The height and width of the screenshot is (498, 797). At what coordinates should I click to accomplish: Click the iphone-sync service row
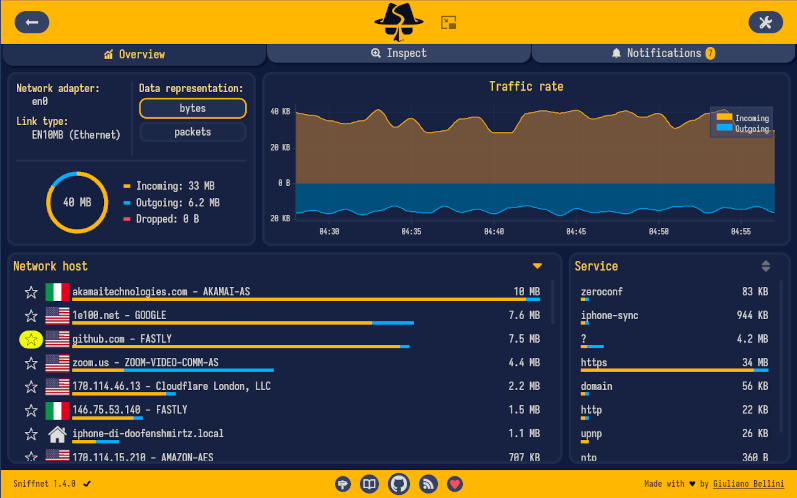675,316
